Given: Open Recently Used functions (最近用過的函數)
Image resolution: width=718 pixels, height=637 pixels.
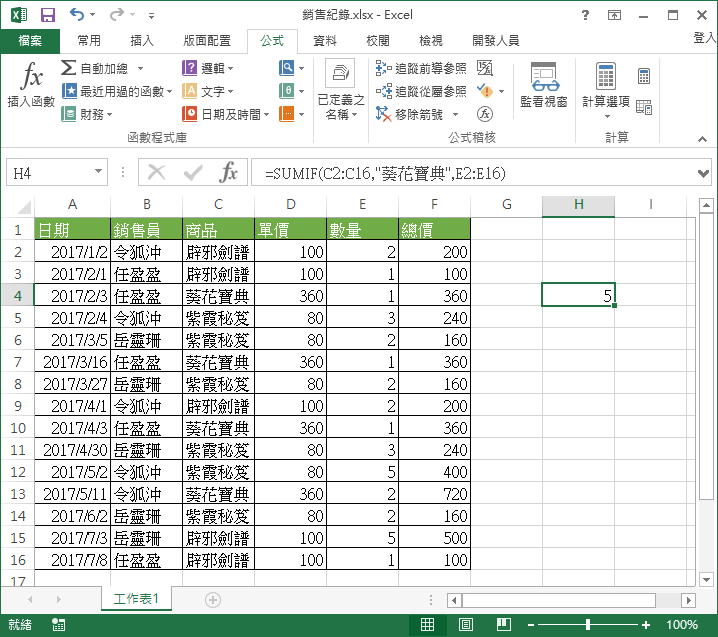Looking at the screenshot, I should 117,91.
